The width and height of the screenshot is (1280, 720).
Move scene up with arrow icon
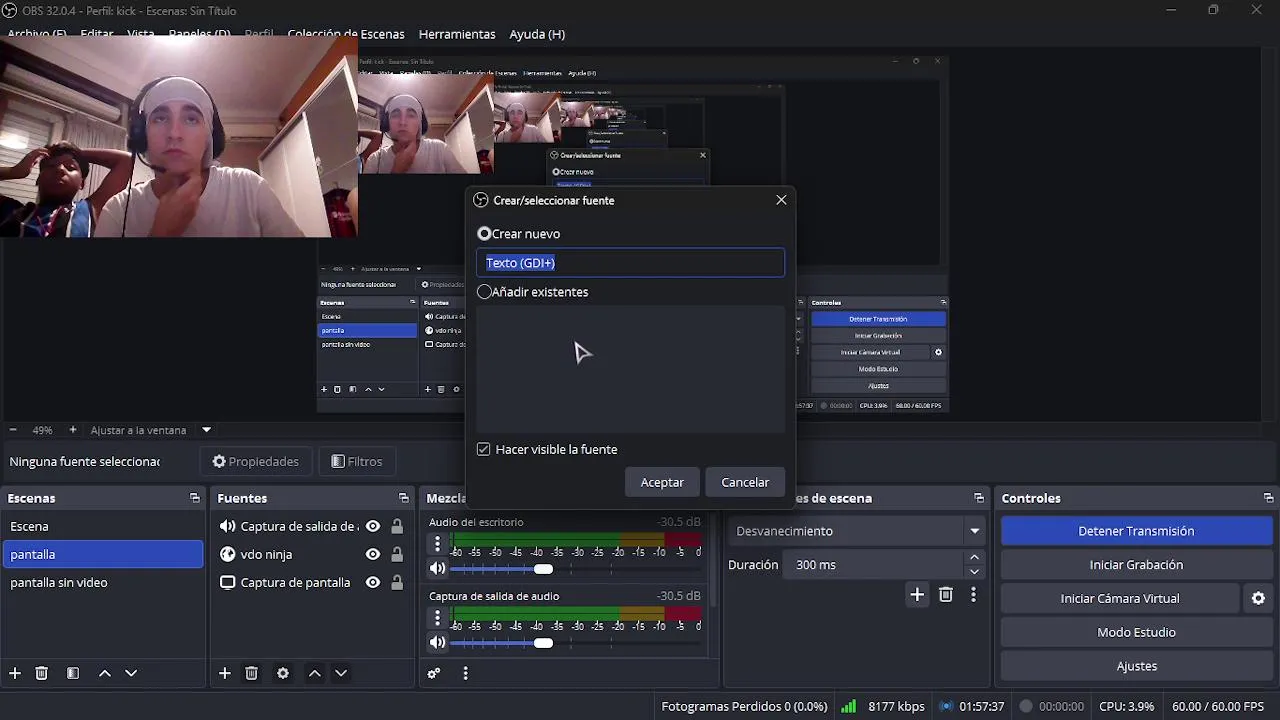pyautogui.click(x=105, y=673)
